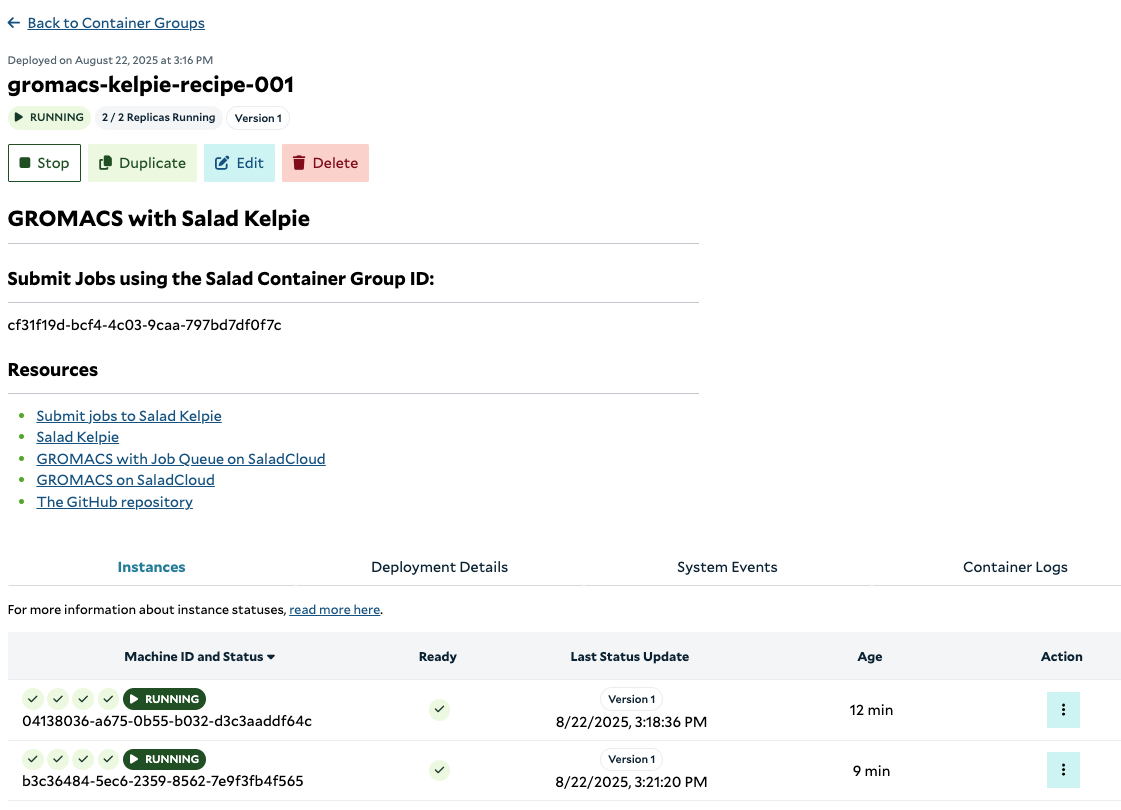Open actions menu for instance b3c36484

[1063, 770]
